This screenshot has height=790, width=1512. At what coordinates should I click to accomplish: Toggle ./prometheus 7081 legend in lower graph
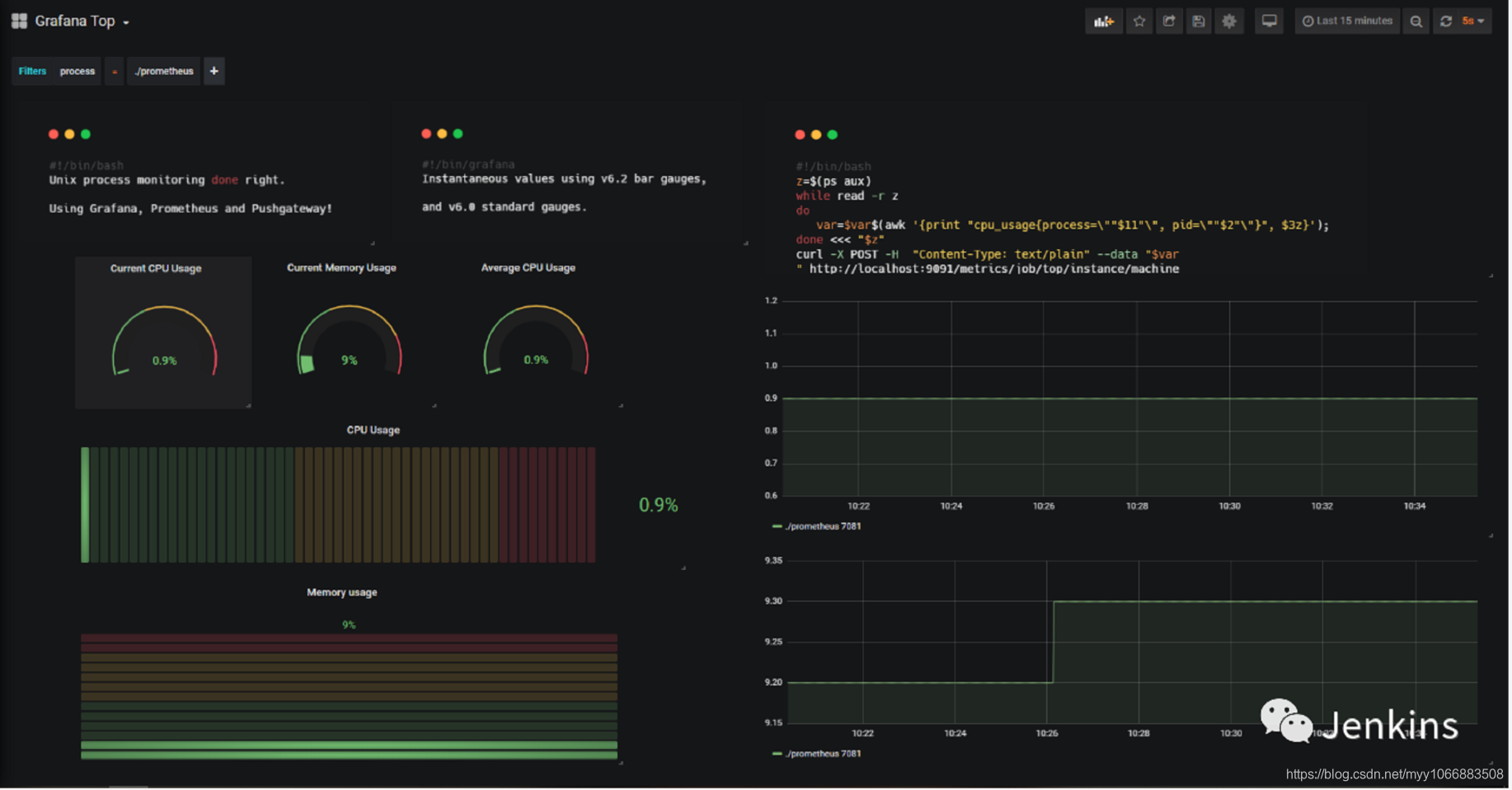817,754
